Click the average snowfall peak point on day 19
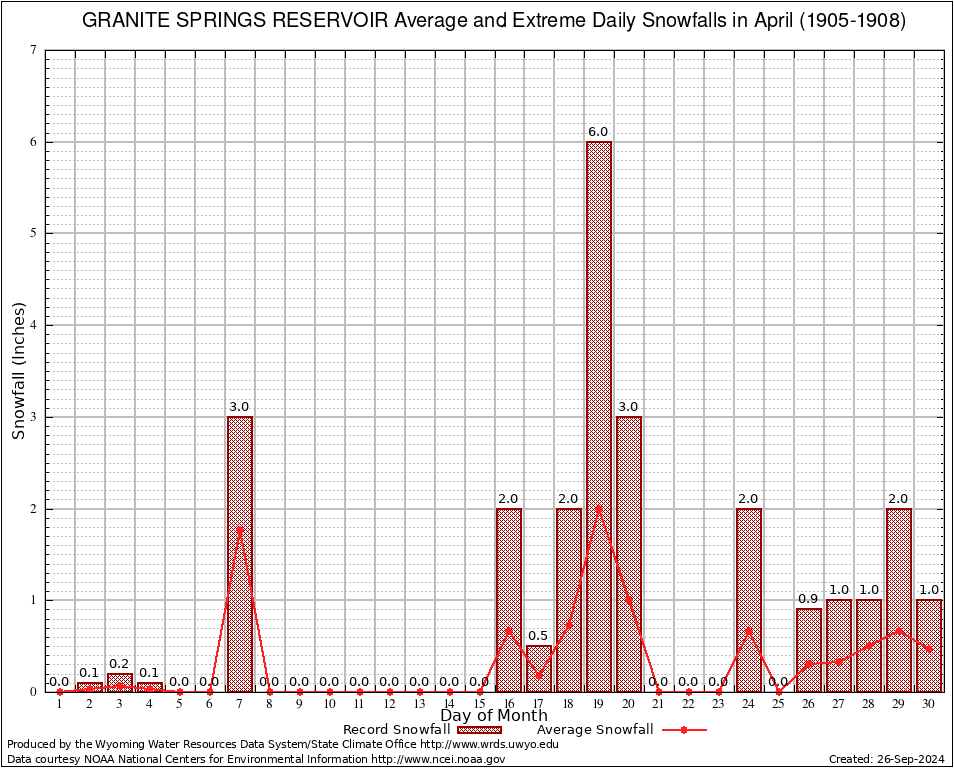The image size is (954, 768). point(598,508)
